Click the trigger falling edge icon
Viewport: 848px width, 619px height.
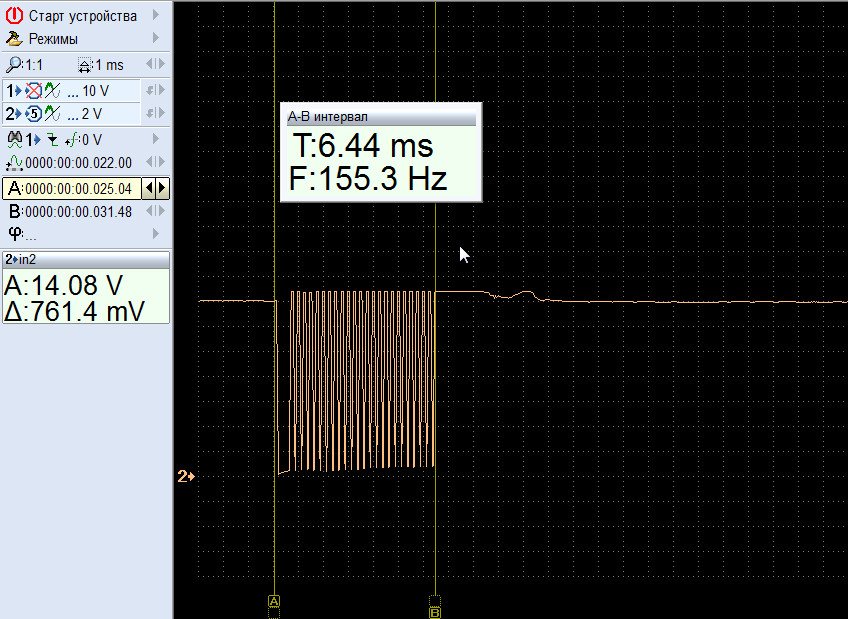click(53, 139)
